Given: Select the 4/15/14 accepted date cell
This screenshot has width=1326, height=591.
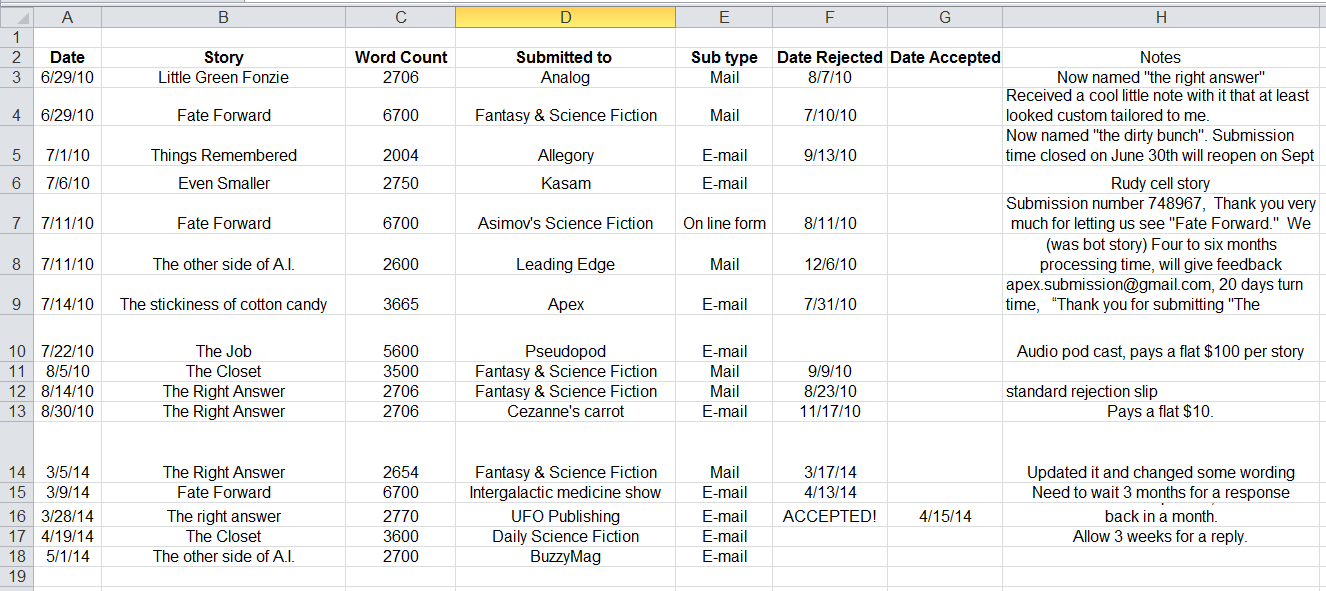Looking at the screenshot, I should click(x=944, y=516).
